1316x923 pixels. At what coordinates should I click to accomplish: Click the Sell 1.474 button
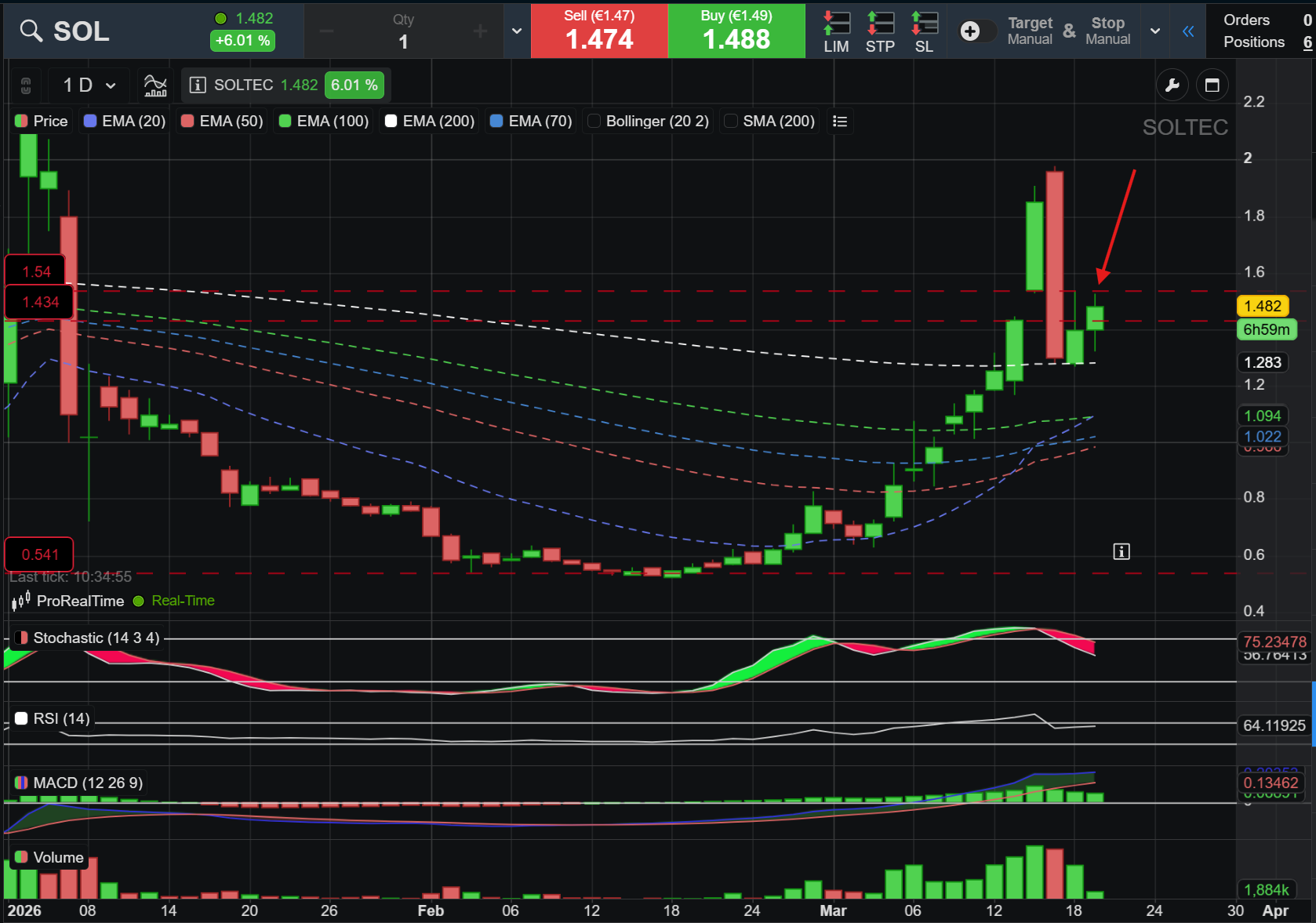[599, 31]
